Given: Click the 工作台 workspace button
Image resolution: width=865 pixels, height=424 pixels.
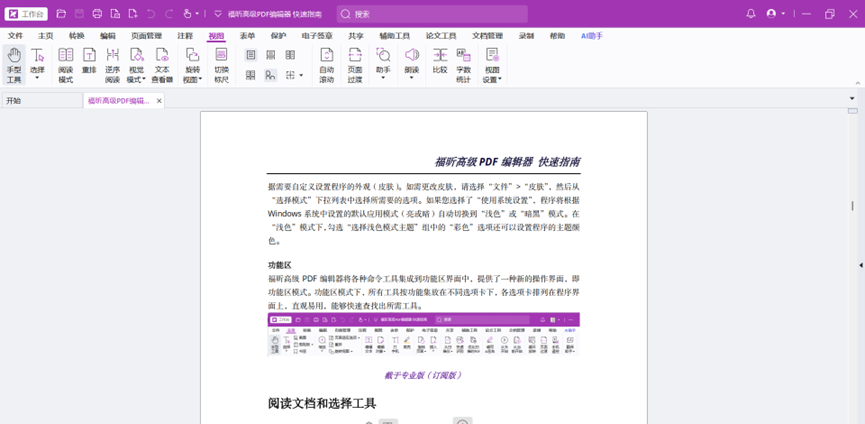Looking at the screenshot, I should (x=26, y=14).
